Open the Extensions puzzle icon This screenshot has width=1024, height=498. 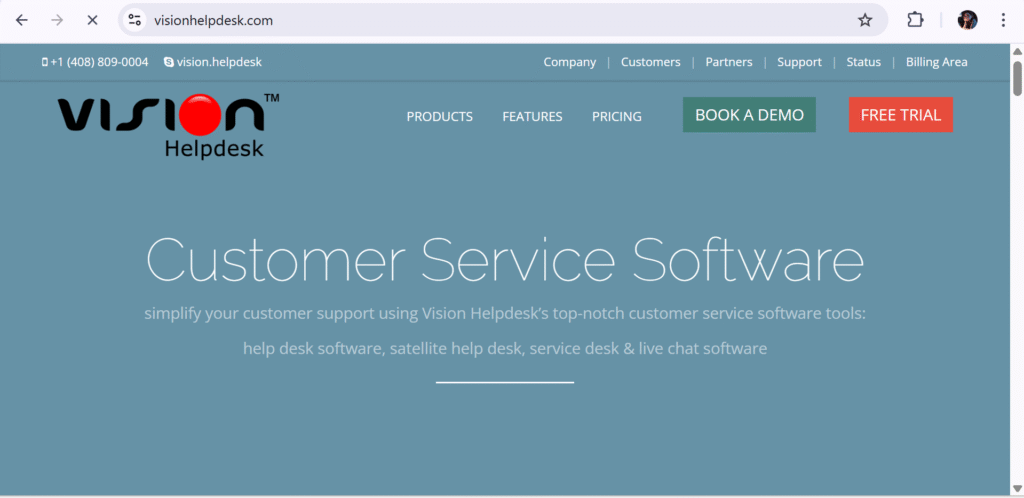(916, 20)
